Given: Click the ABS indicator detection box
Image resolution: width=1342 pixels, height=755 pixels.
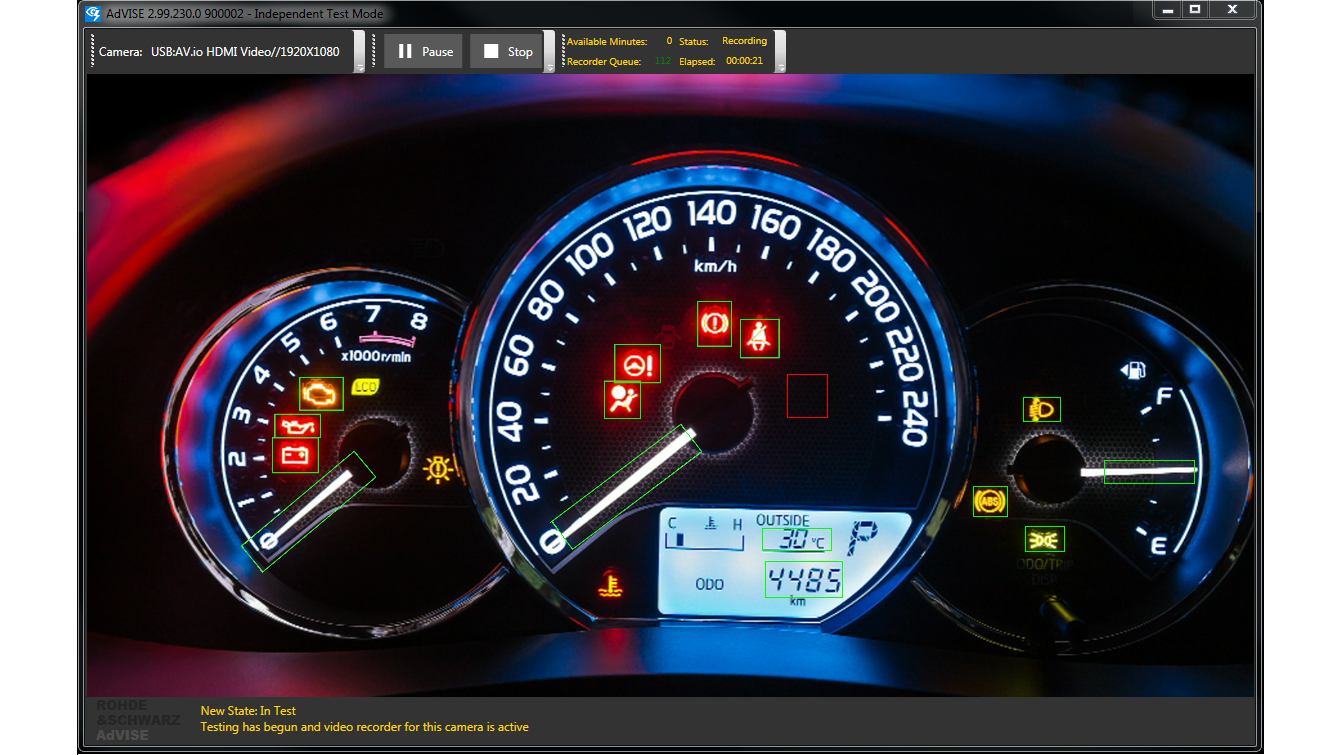Looking at the screenshot, I should 990,502.
